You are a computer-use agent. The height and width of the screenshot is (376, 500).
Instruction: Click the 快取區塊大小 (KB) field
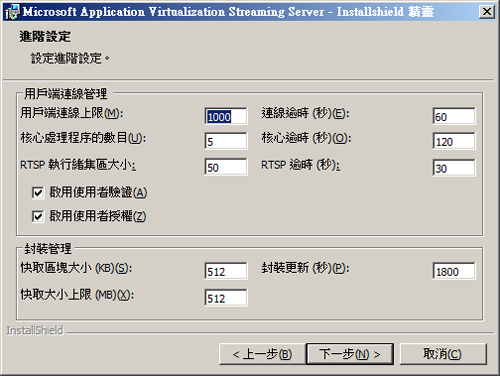(x=226, y=271)
